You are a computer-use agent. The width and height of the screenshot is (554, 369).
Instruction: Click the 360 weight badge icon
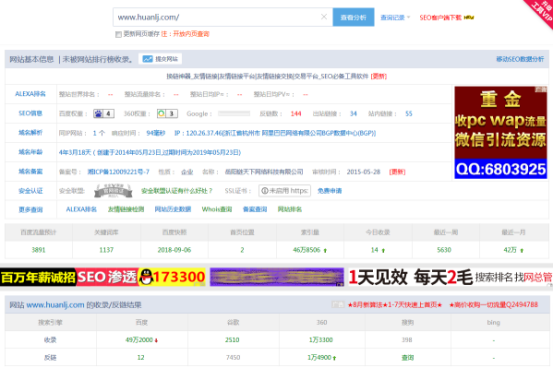167,113
